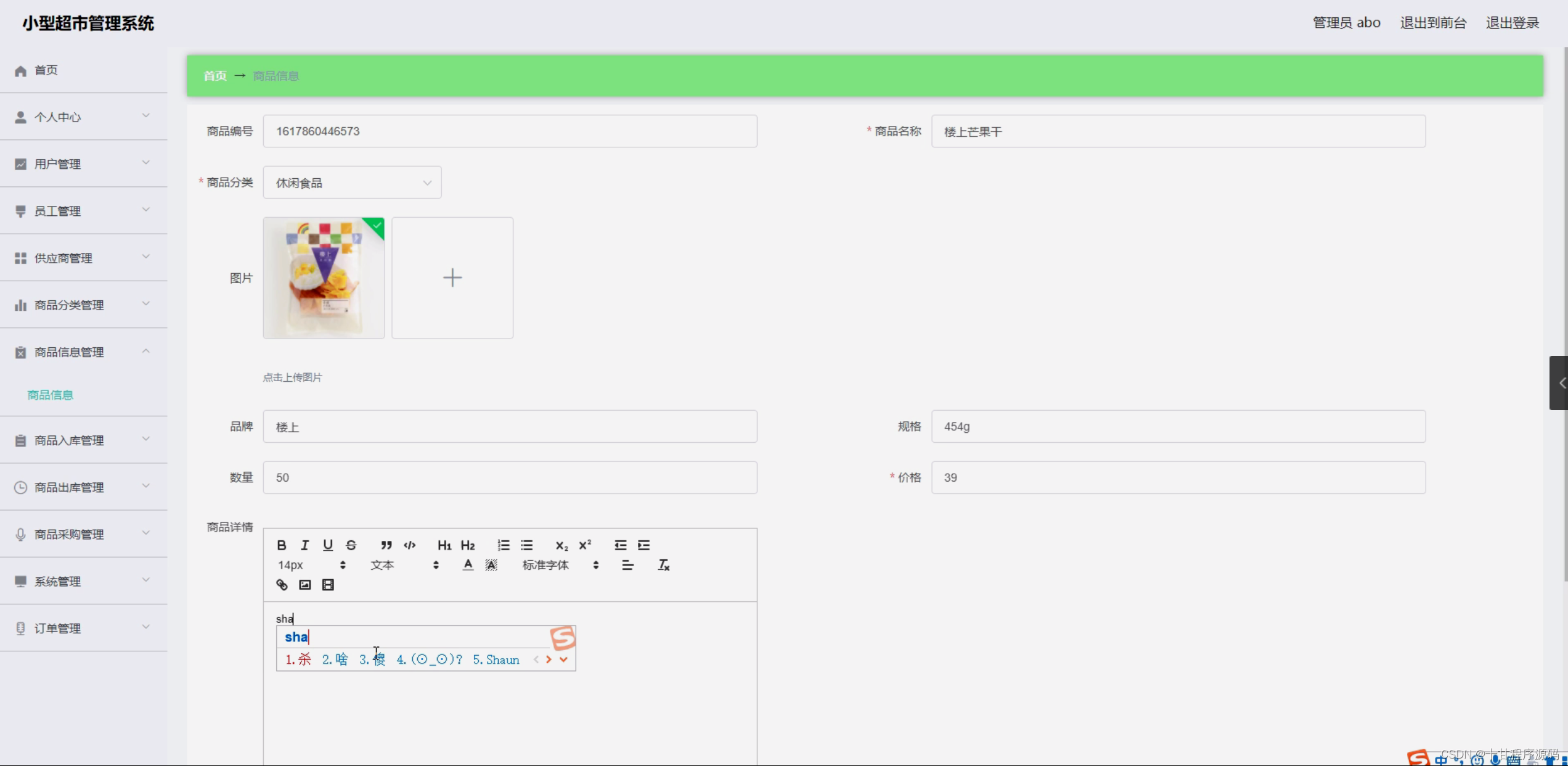Image resolution: width=1568 pixels, height=766 pixels.
Task: Insert an image into the product details
Action: [x=304, y=585]
